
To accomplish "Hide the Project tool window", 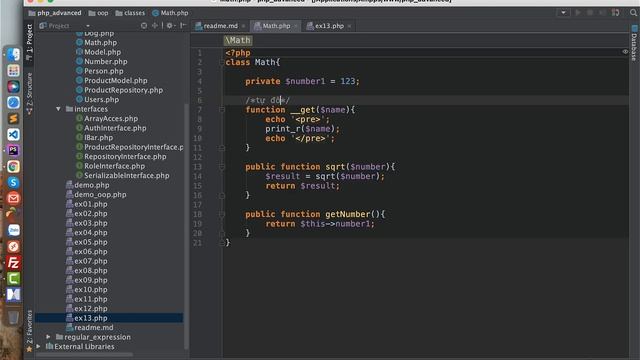I will 183,26.
